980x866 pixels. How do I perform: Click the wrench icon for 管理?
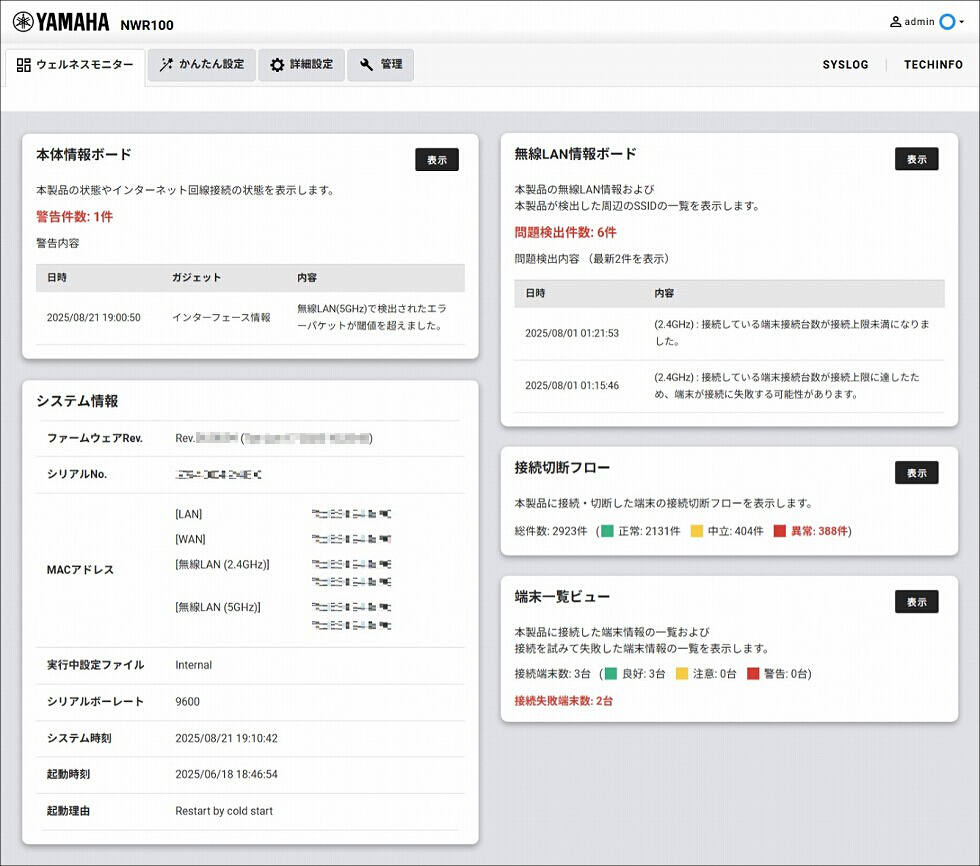click(366, 65)
